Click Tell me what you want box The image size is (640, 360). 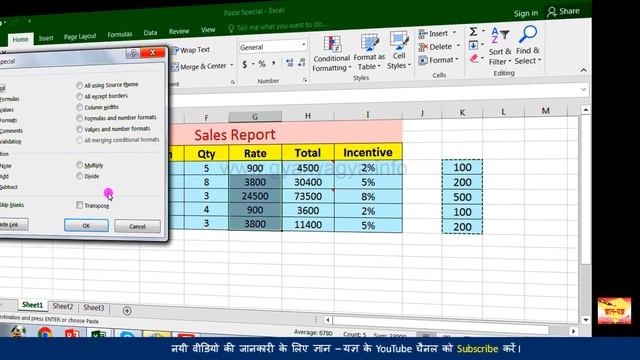point(278,27)
